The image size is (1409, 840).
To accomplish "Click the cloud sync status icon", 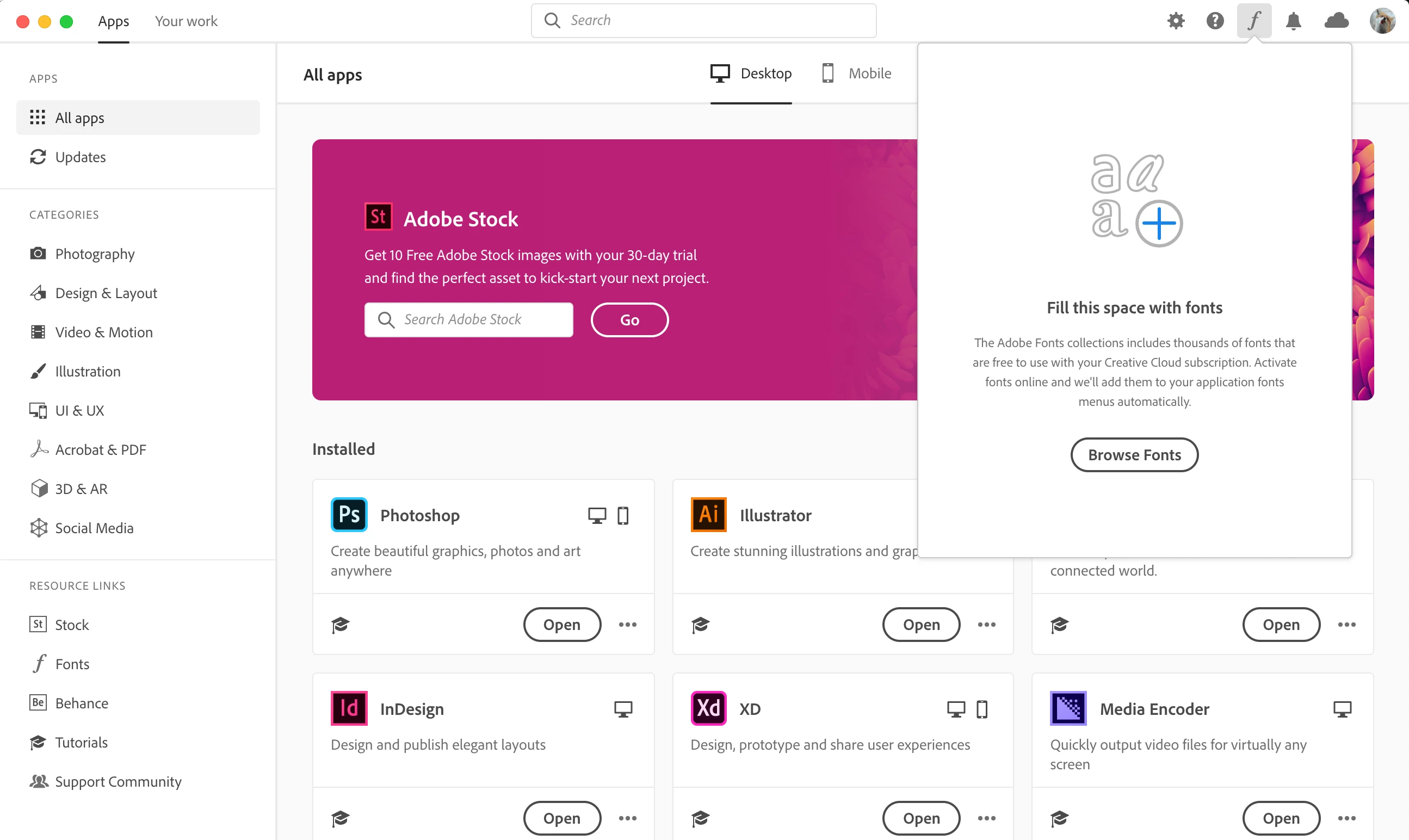I will [1336, 21].
